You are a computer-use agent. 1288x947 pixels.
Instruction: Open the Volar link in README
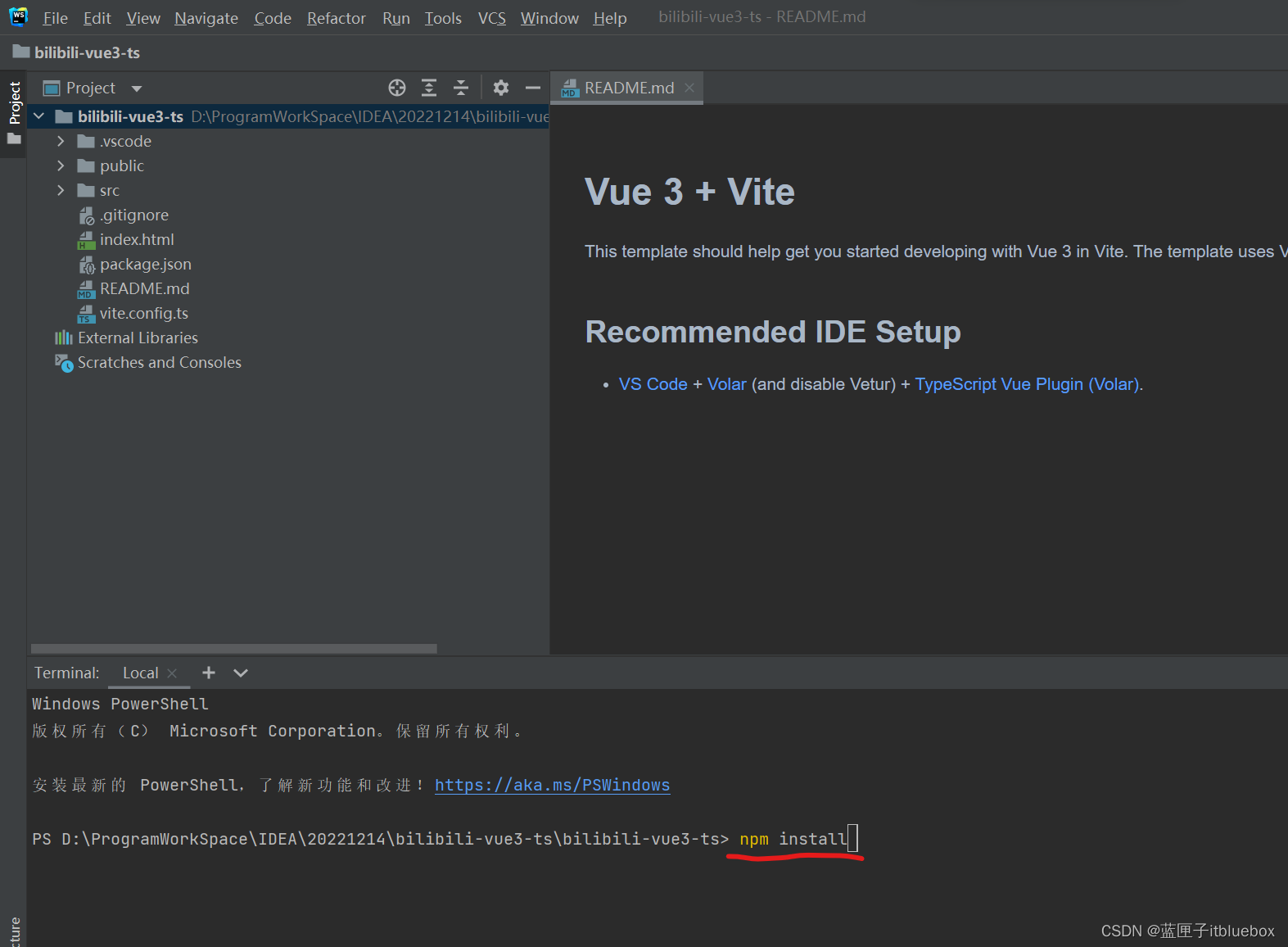click(x=726, y=384)
